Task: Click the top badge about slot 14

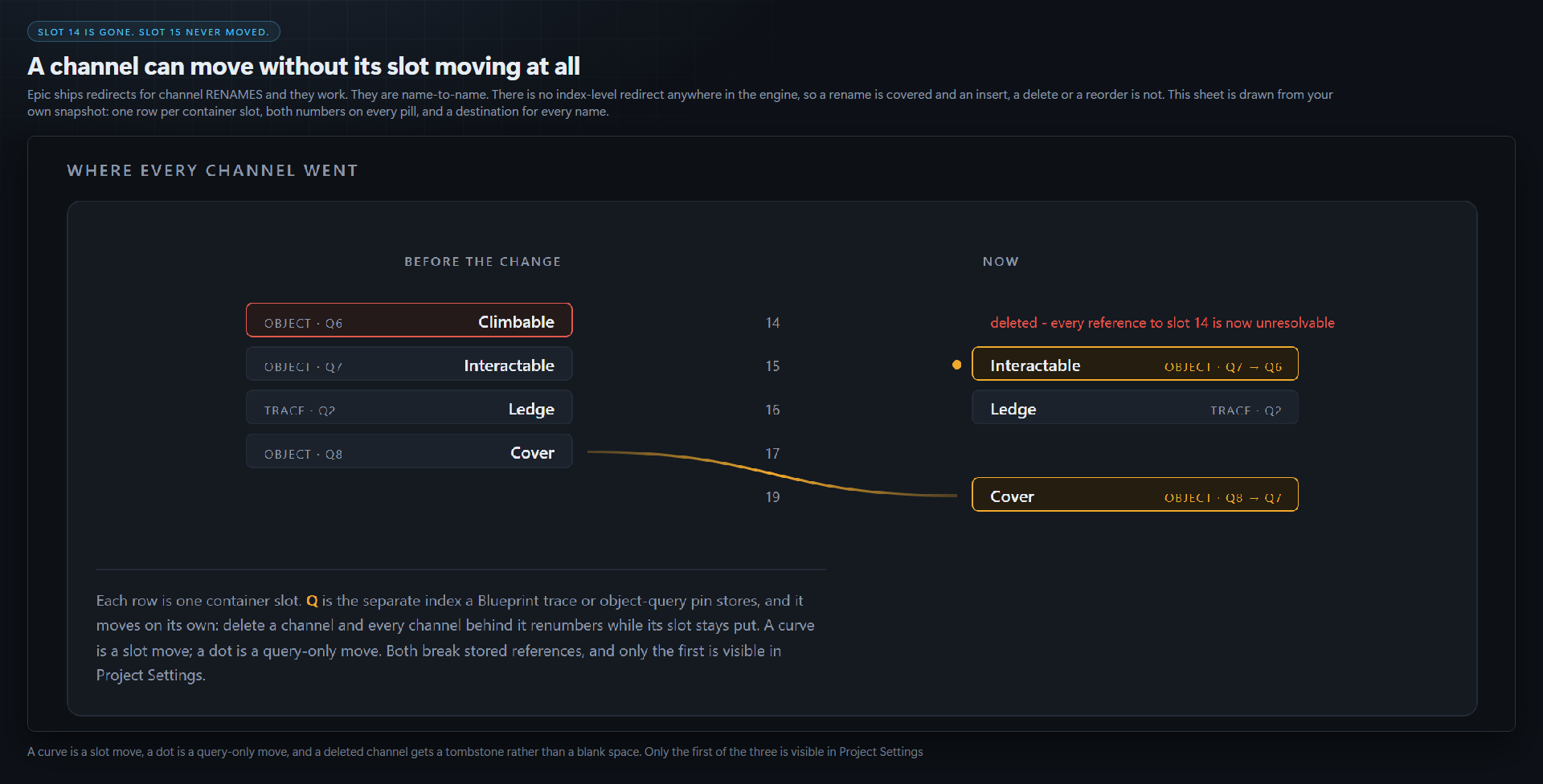Action: pos(153,31)
